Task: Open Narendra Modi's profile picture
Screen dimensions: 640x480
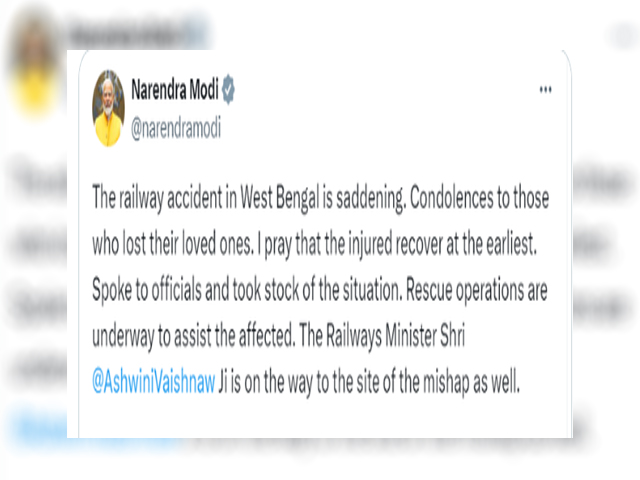Action: tap(109, 108)
